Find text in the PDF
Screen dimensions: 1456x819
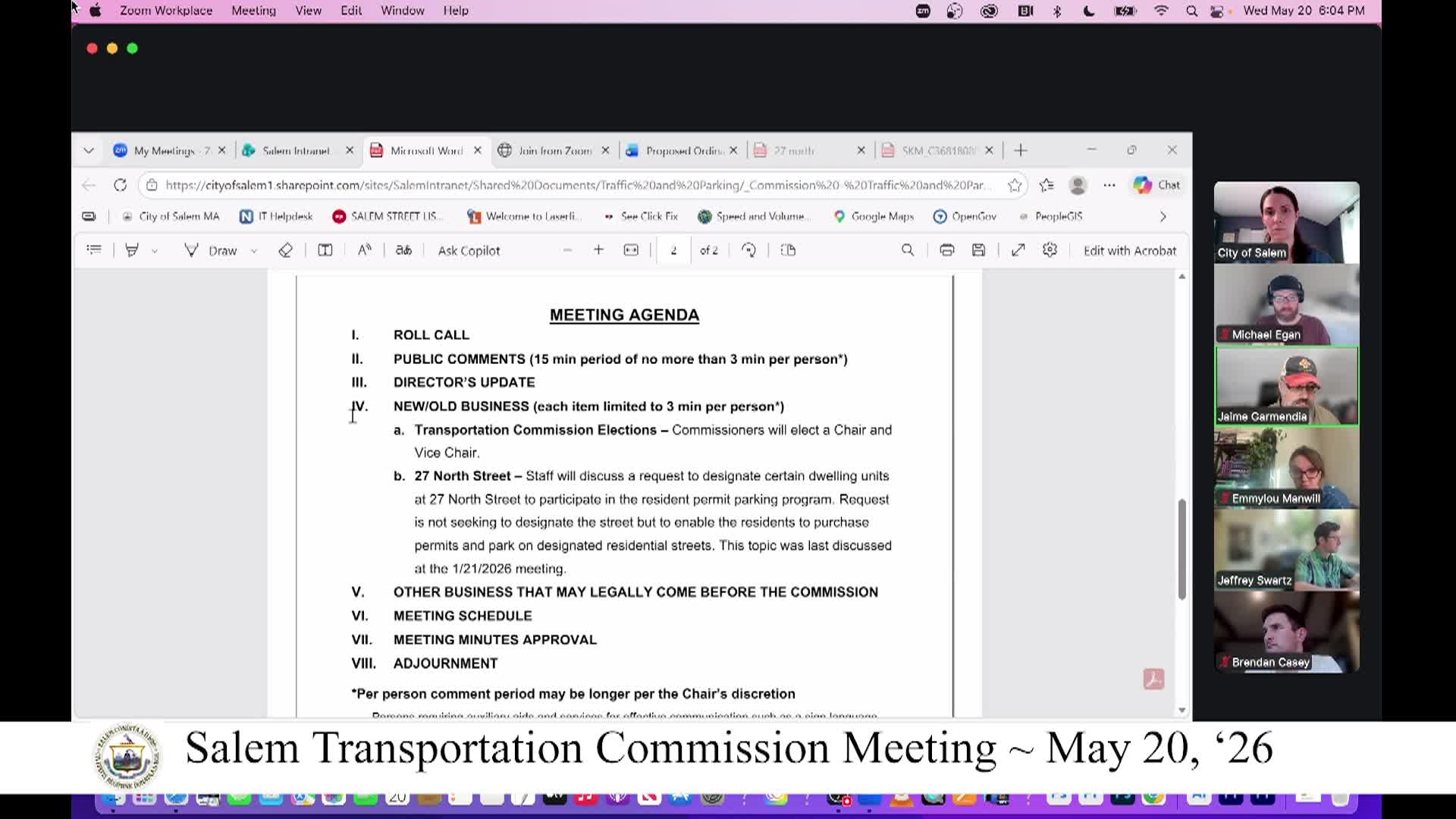(x=908, y=250)
